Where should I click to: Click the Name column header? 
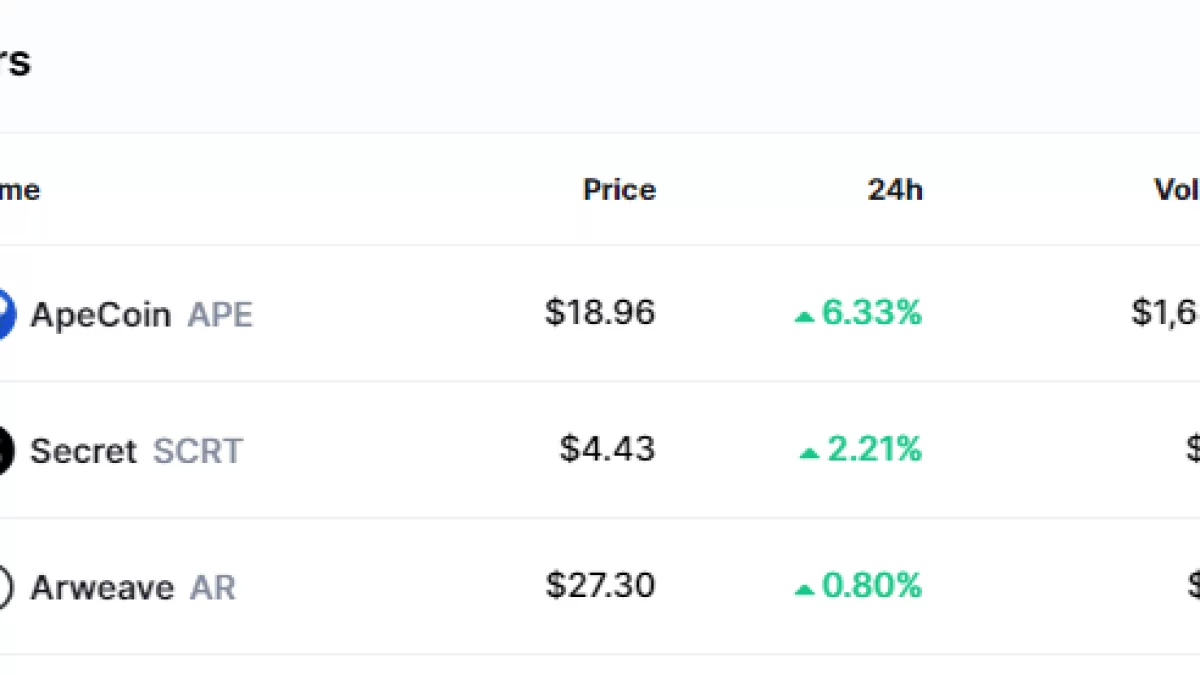pos(18,190)
